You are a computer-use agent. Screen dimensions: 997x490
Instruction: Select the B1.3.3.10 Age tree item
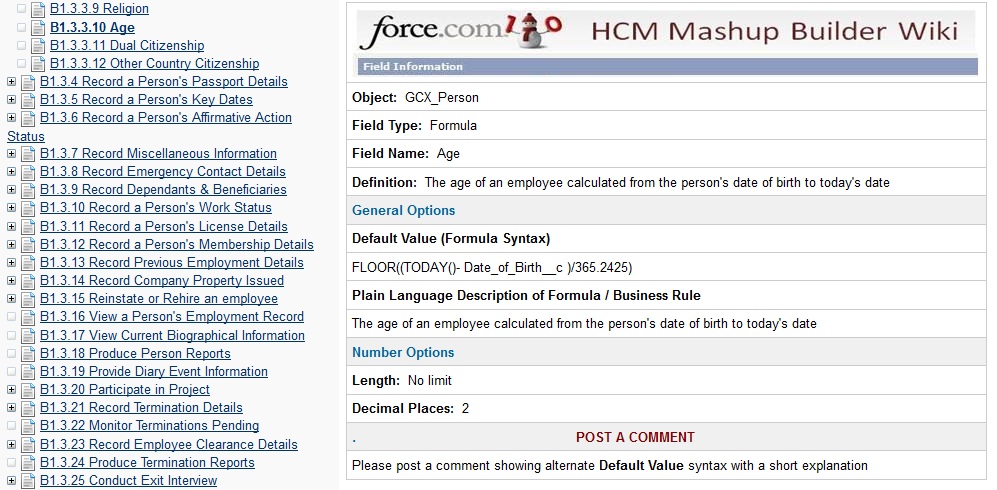coord(92,27)
